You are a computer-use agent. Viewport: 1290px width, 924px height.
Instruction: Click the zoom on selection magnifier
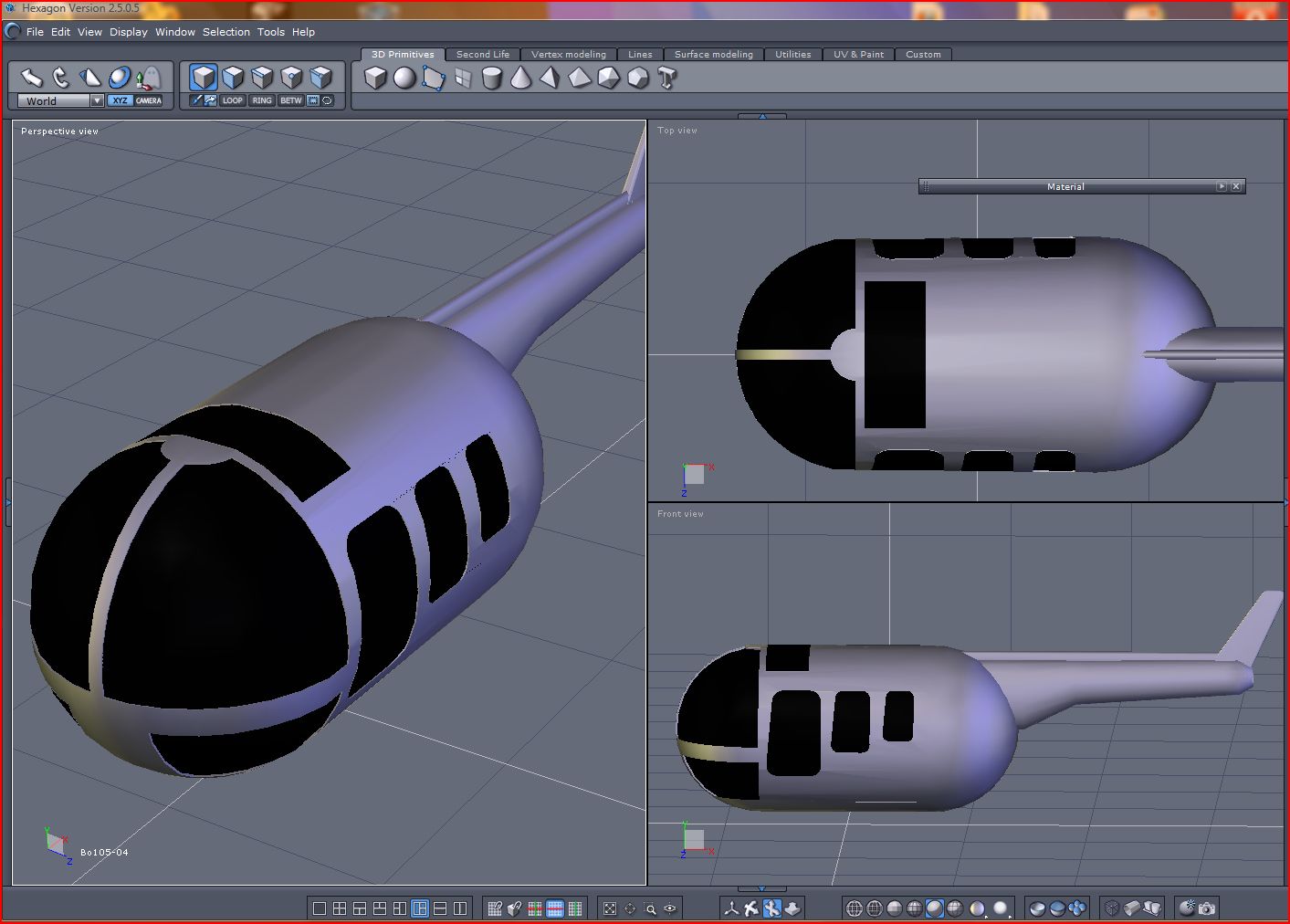650,908
